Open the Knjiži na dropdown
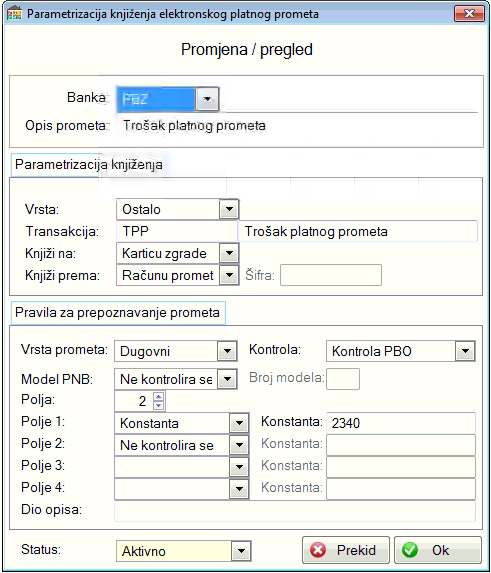This screenshot has width=491, height=573. [x=229, y=253]
